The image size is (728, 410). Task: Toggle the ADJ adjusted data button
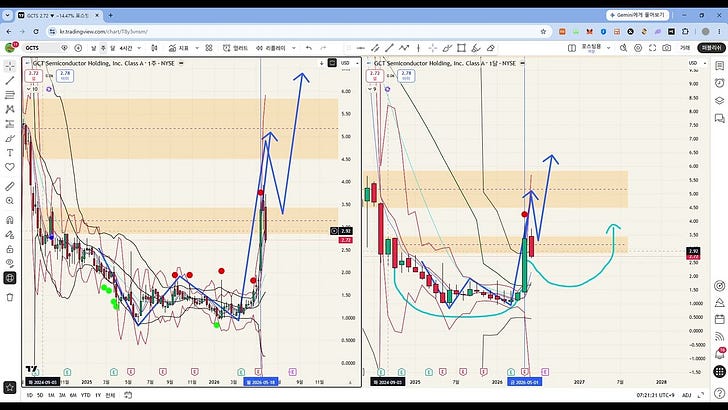686,395
